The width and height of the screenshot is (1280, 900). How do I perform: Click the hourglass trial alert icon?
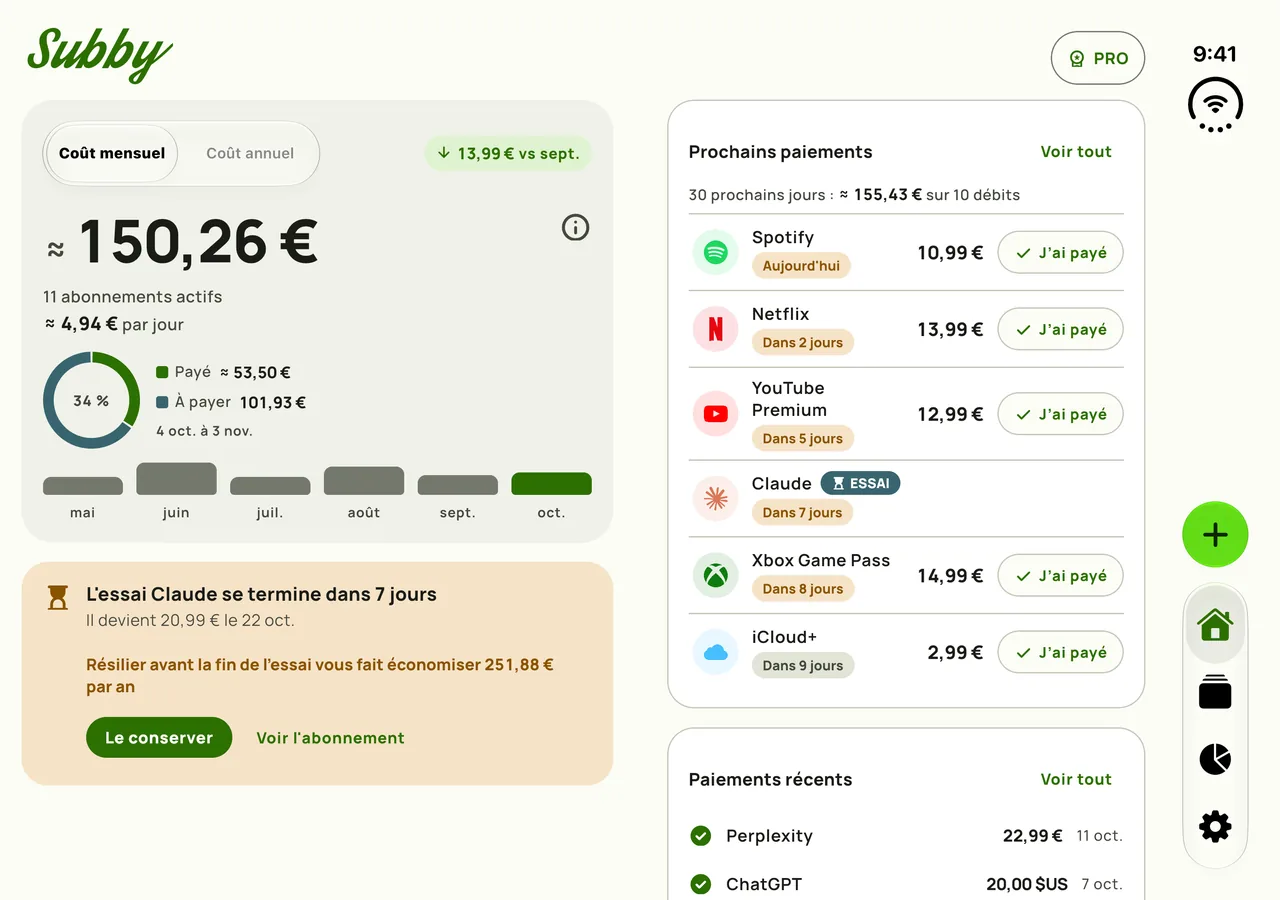[58, 597]
